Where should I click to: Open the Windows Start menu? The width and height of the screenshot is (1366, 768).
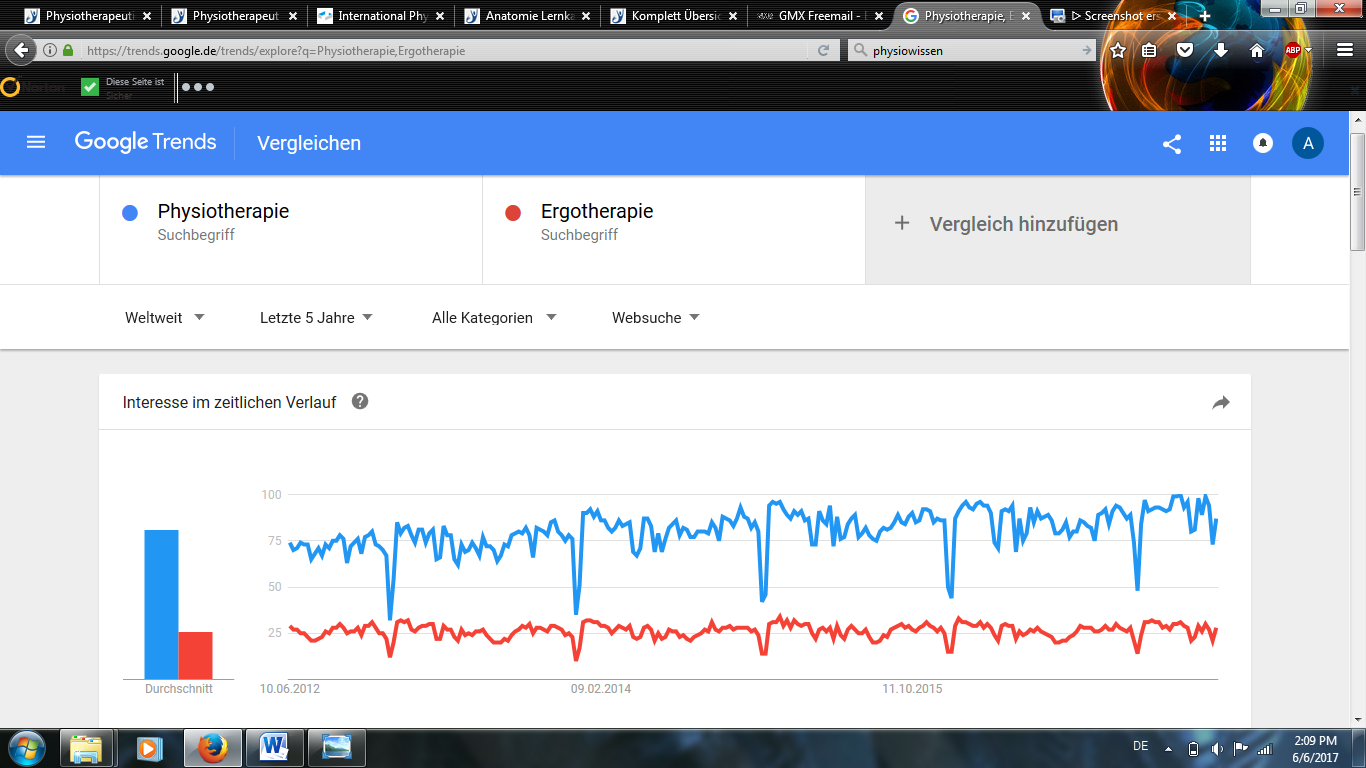[27, 747]
